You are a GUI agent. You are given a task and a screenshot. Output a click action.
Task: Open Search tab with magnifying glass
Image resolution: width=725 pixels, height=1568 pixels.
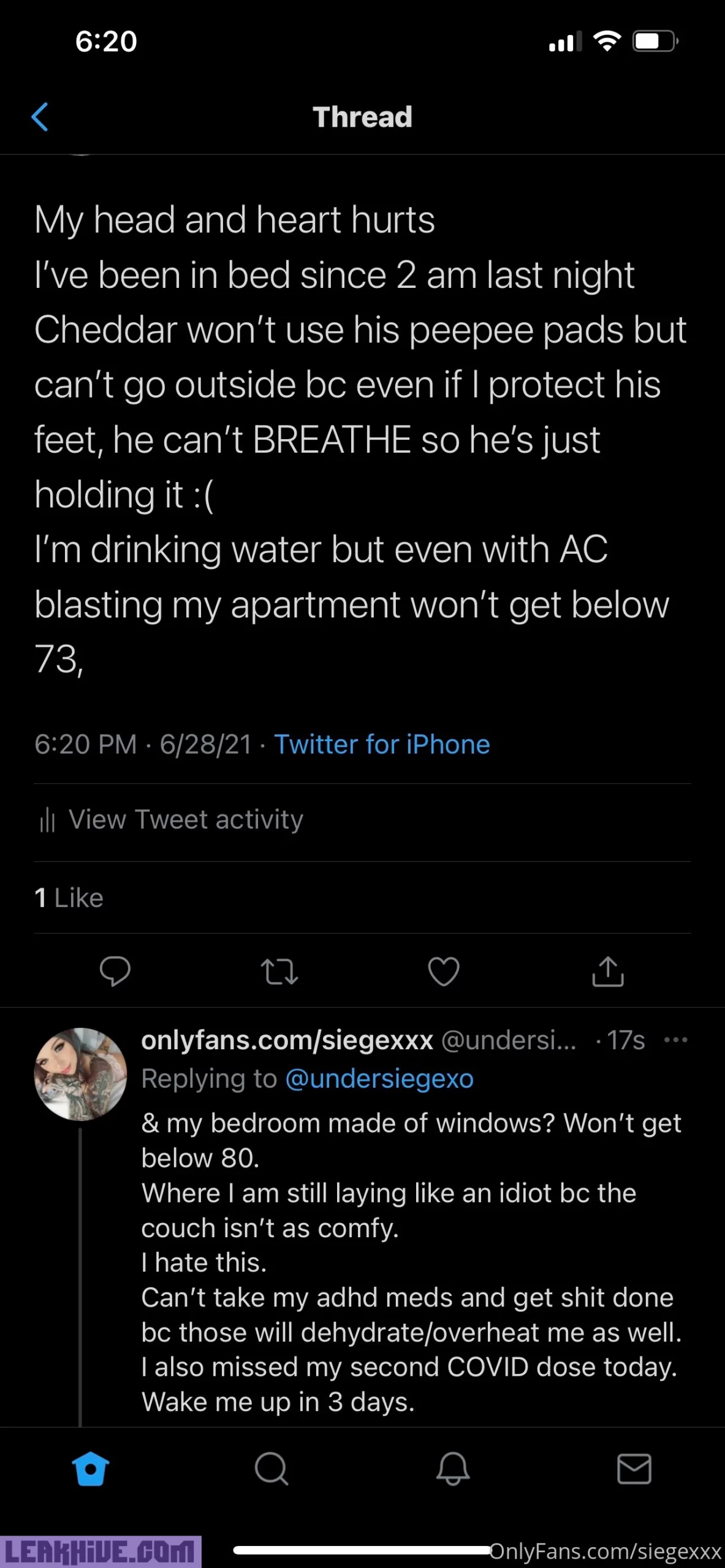[271, 1469]
